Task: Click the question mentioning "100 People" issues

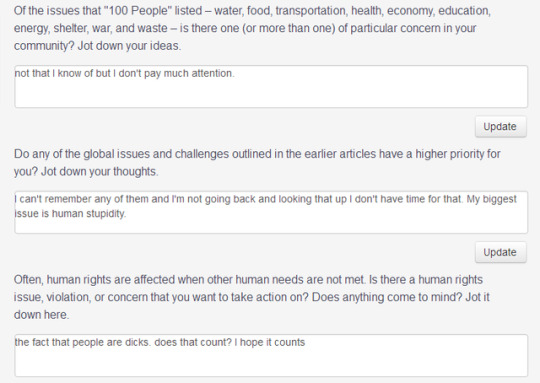Action: (252, 28)
